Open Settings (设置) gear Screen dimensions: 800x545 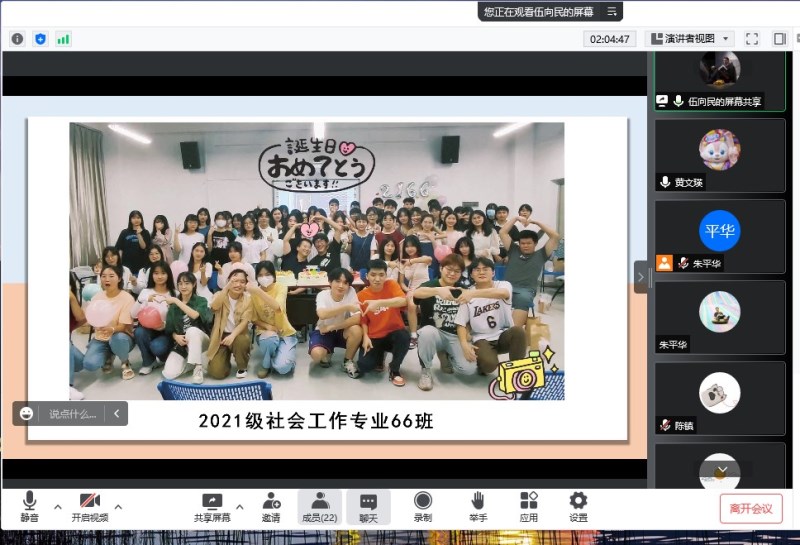click(x=578, y=507)
